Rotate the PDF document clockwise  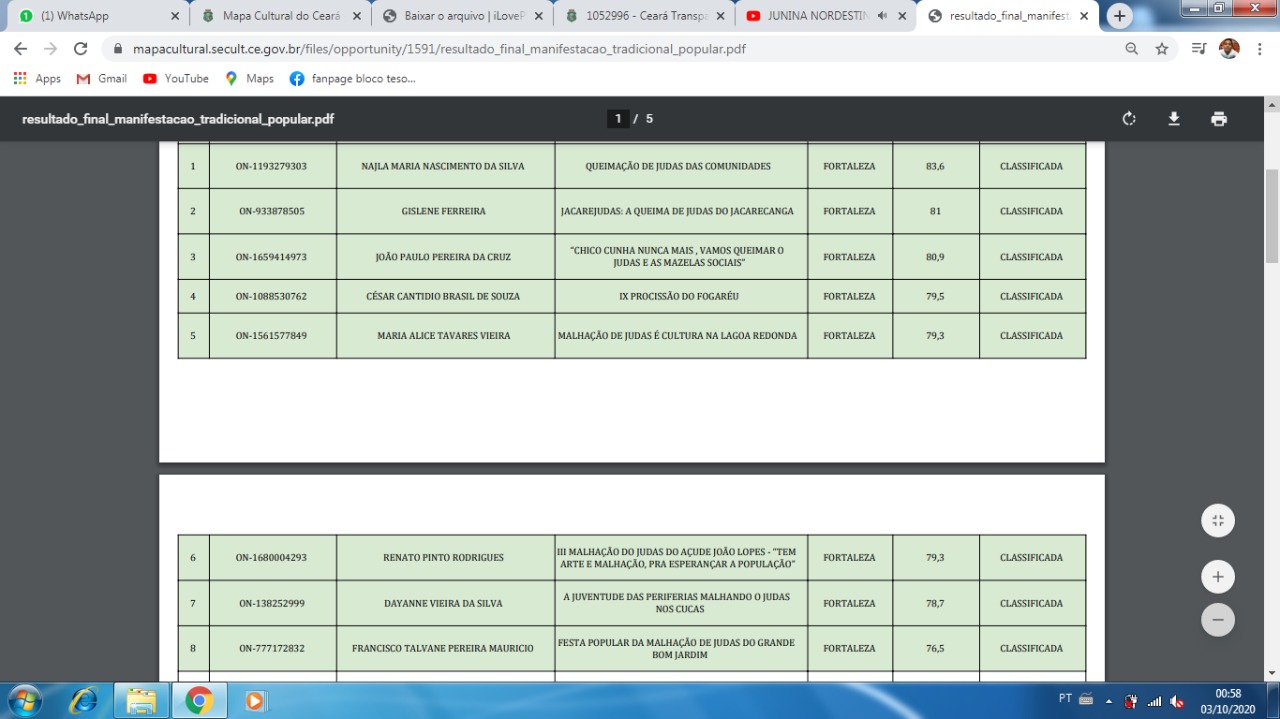coord(1129,119)
